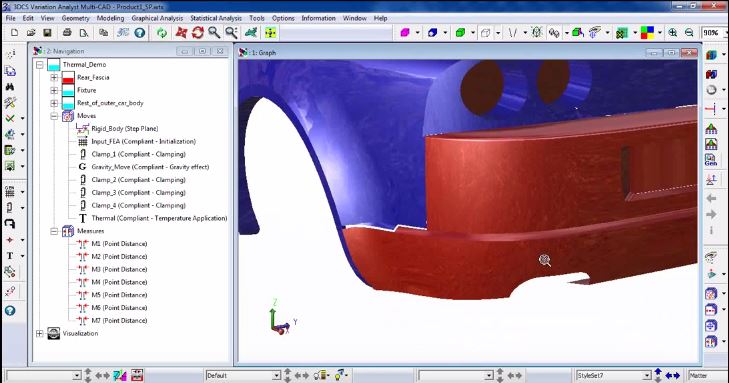Select Clamp_1 (Compliant - Clamping)
The width and height of the screenshot is (729, 383).
point(139,154)
